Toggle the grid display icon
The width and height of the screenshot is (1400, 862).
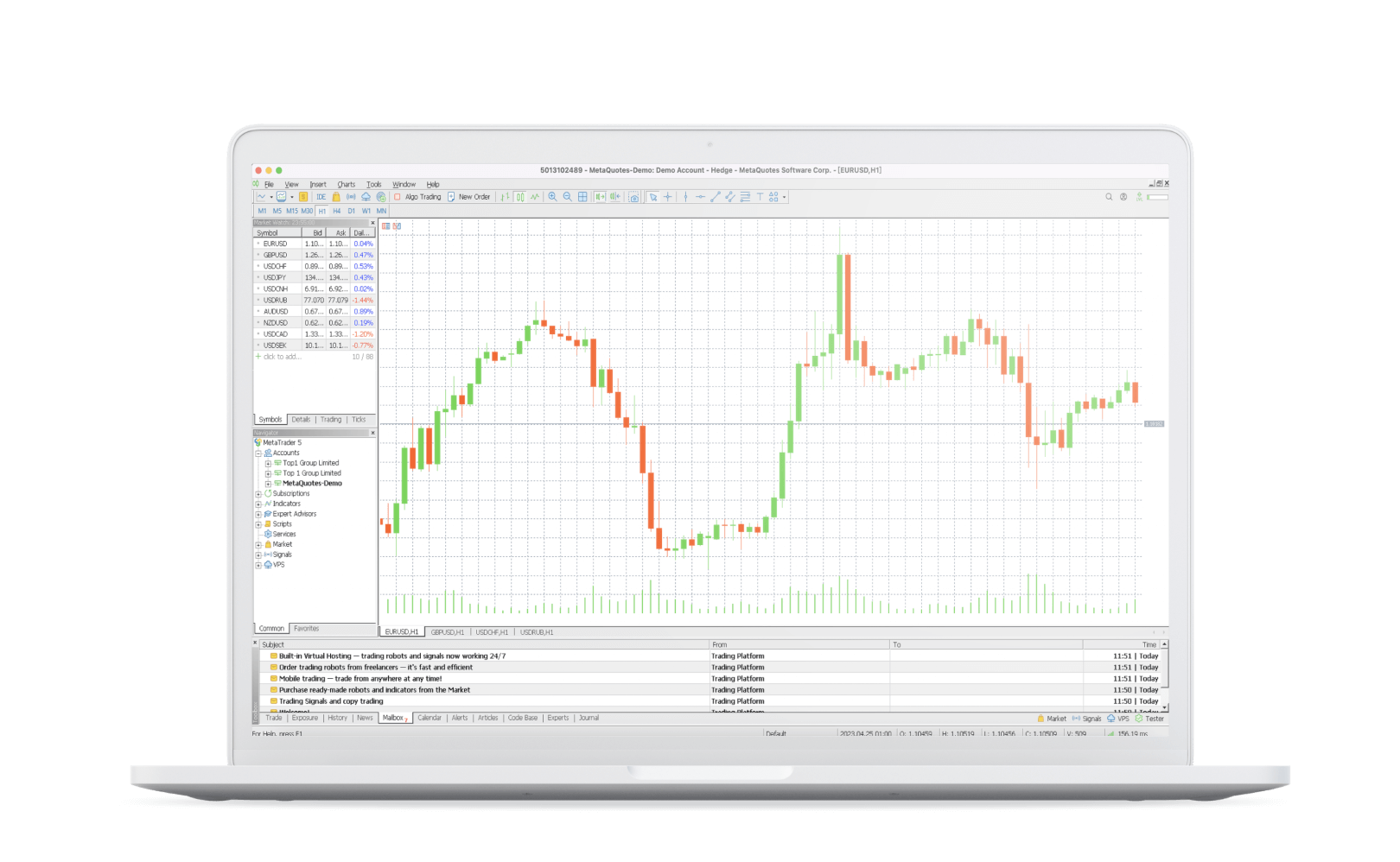coord(582,197)
